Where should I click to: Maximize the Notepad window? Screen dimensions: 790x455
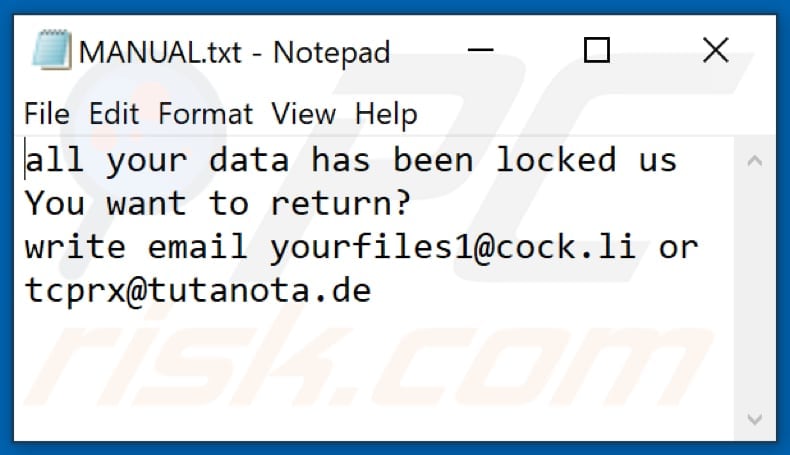tap(597, 50)
